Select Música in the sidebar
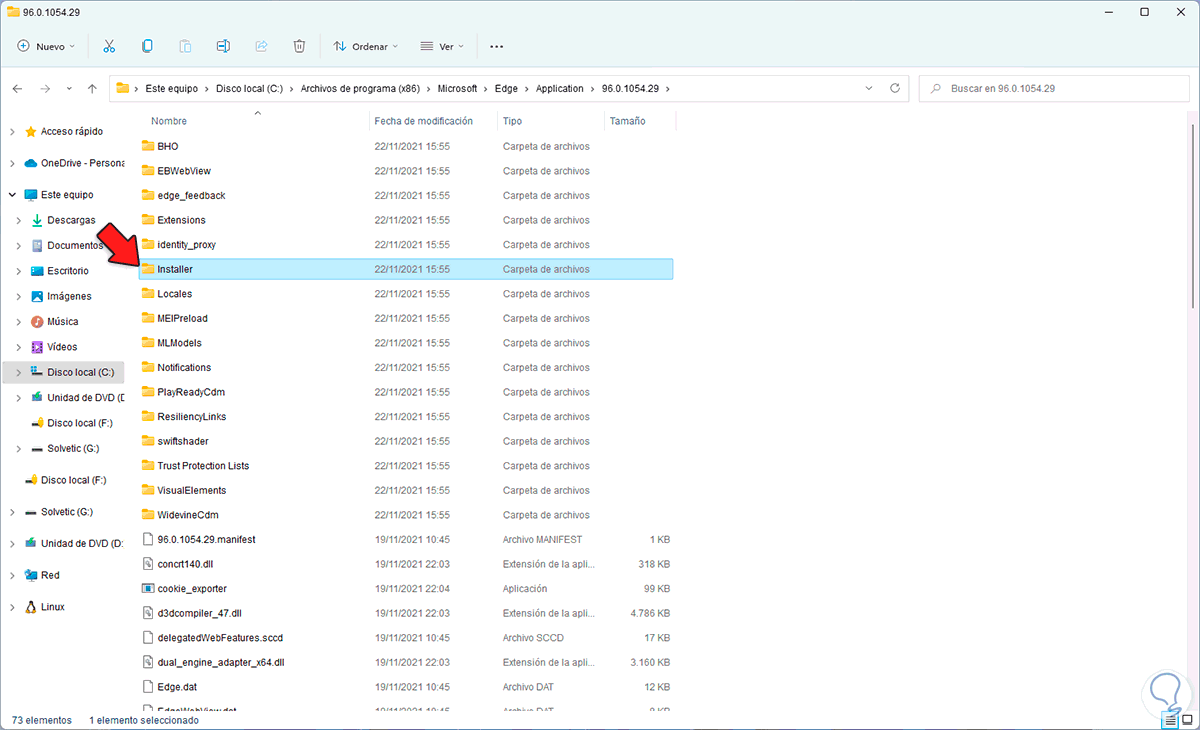 [x=62, y=322]
